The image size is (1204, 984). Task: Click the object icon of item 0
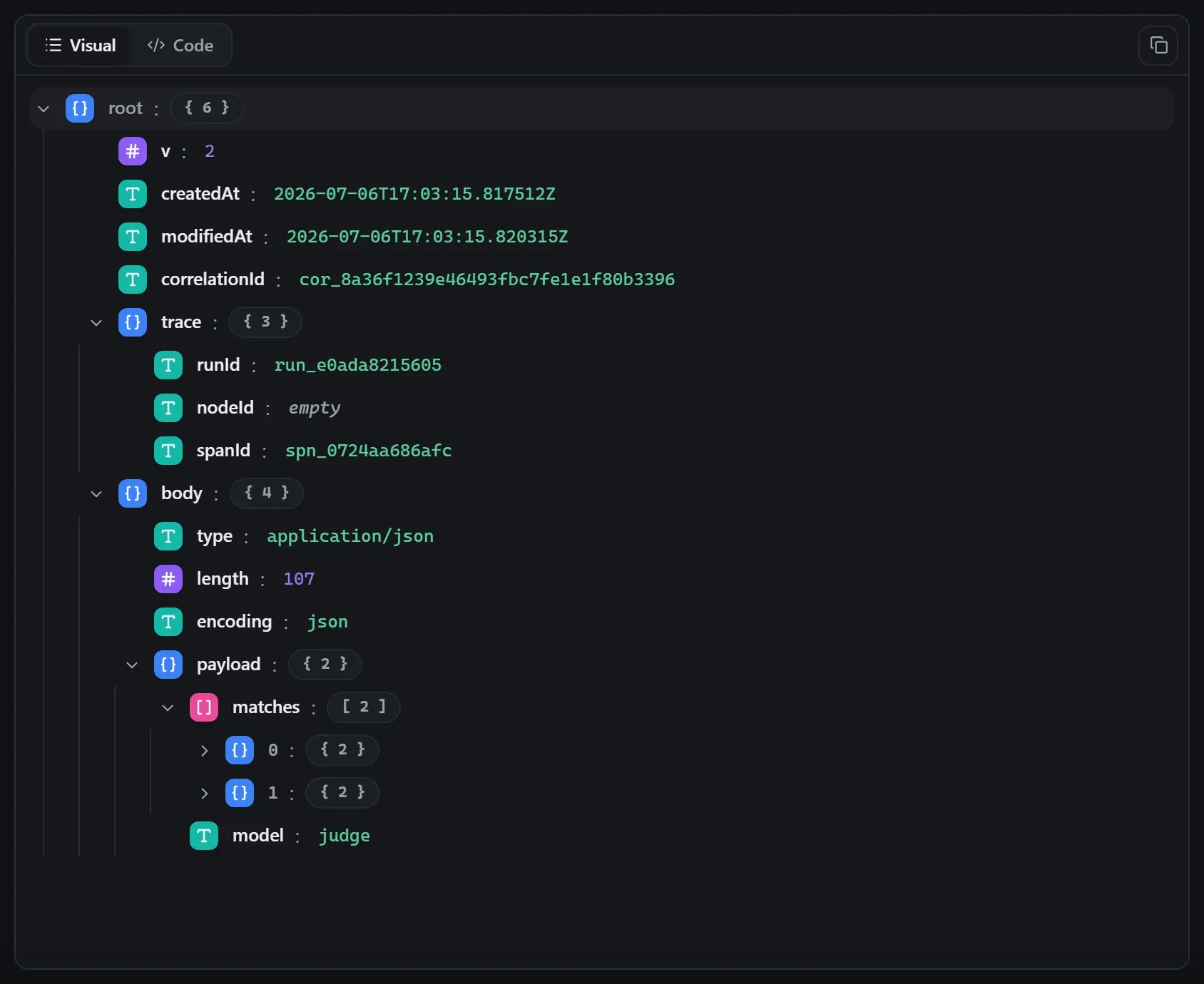240,750
